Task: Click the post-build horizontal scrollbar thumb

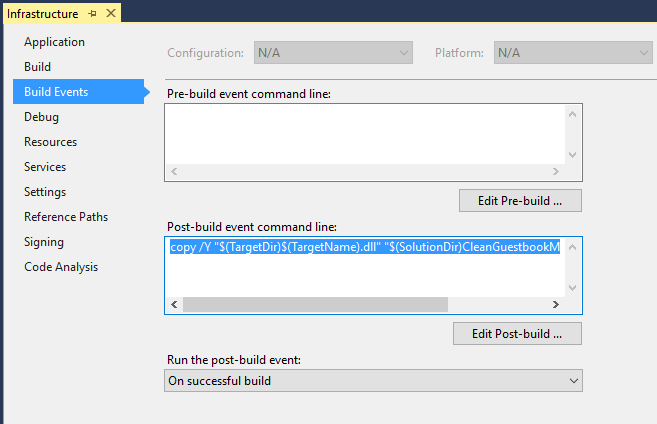Action: [x=315, y=305]
